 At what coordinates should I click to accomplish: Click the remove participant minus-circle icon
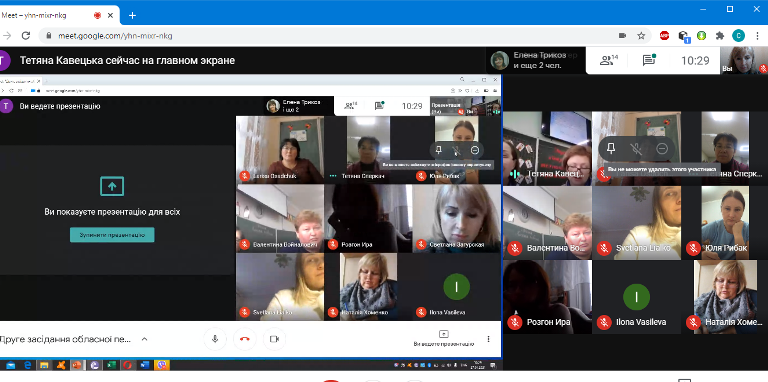[662, 148]
